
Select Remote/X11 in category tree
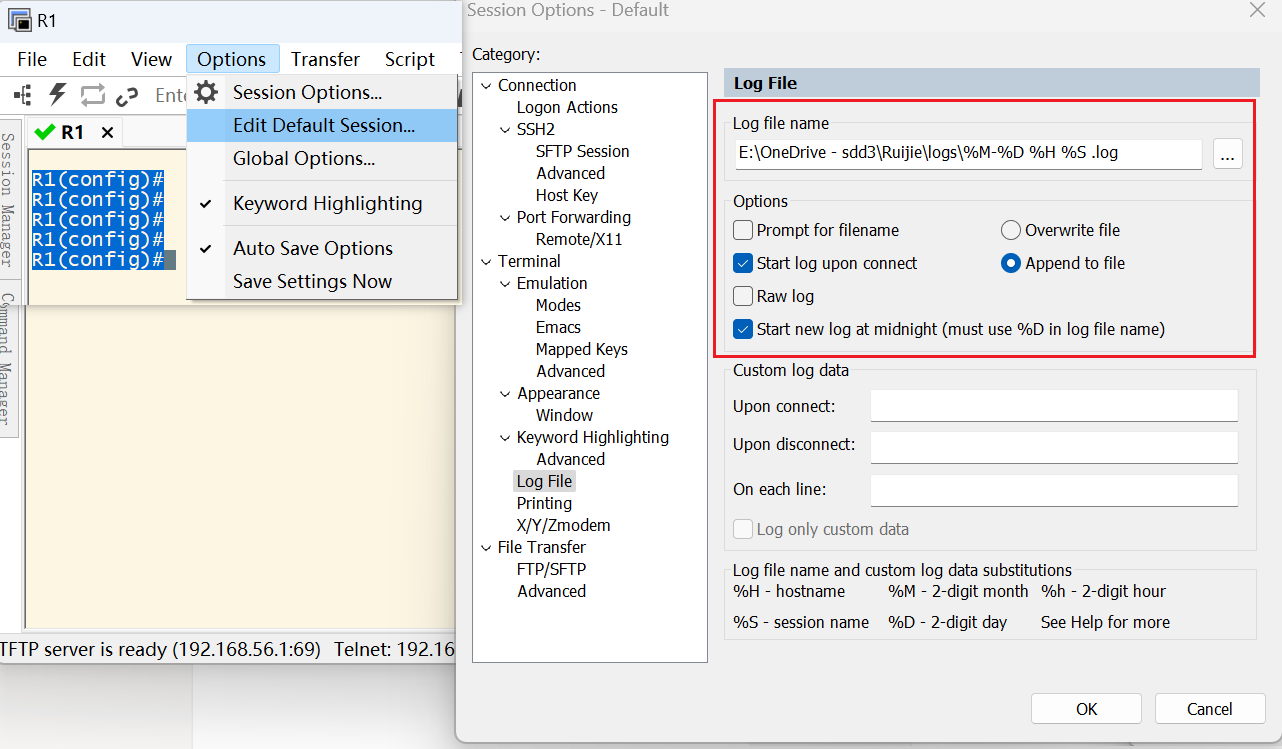click(x=579, y=239)
